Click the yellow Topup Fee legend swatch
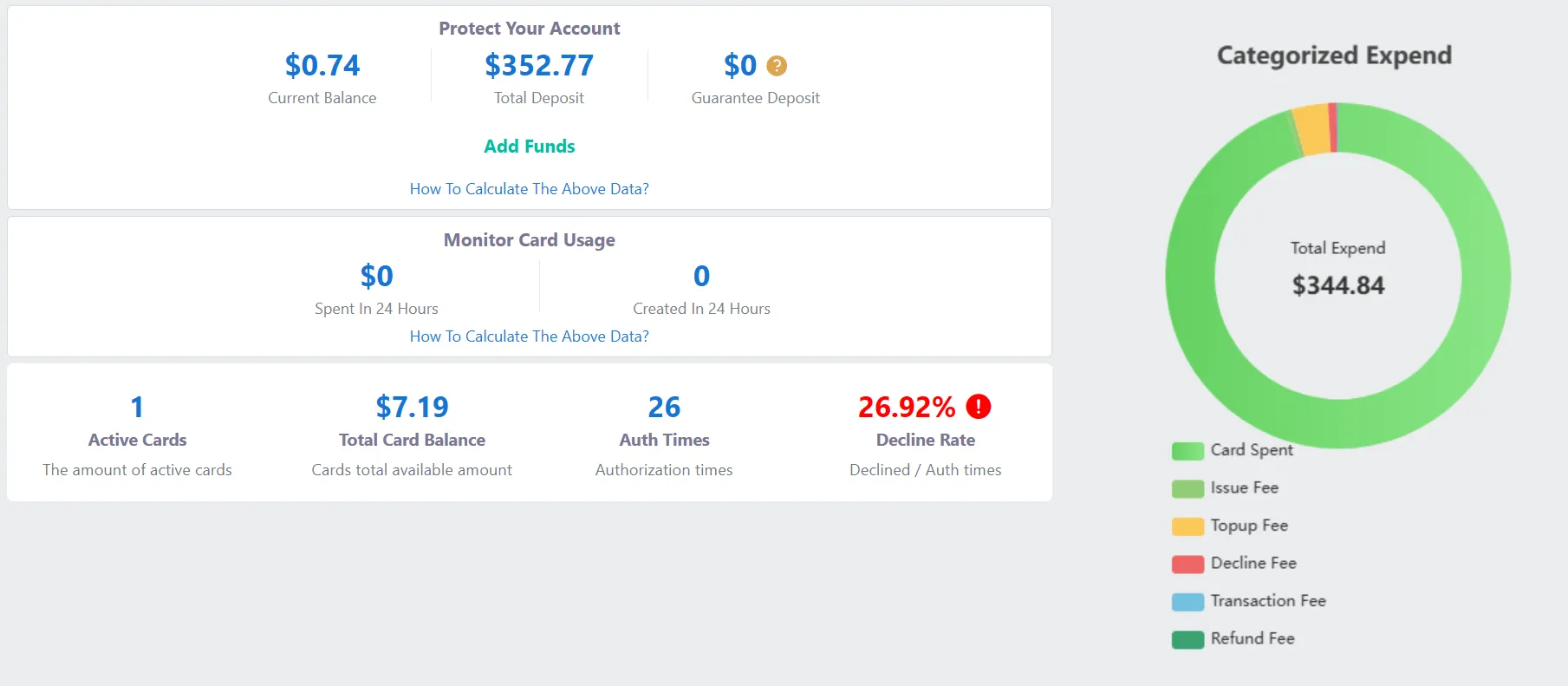The height and width of the screenshot is (686, 1568). pyautogui.click(x=1187, y=526)
